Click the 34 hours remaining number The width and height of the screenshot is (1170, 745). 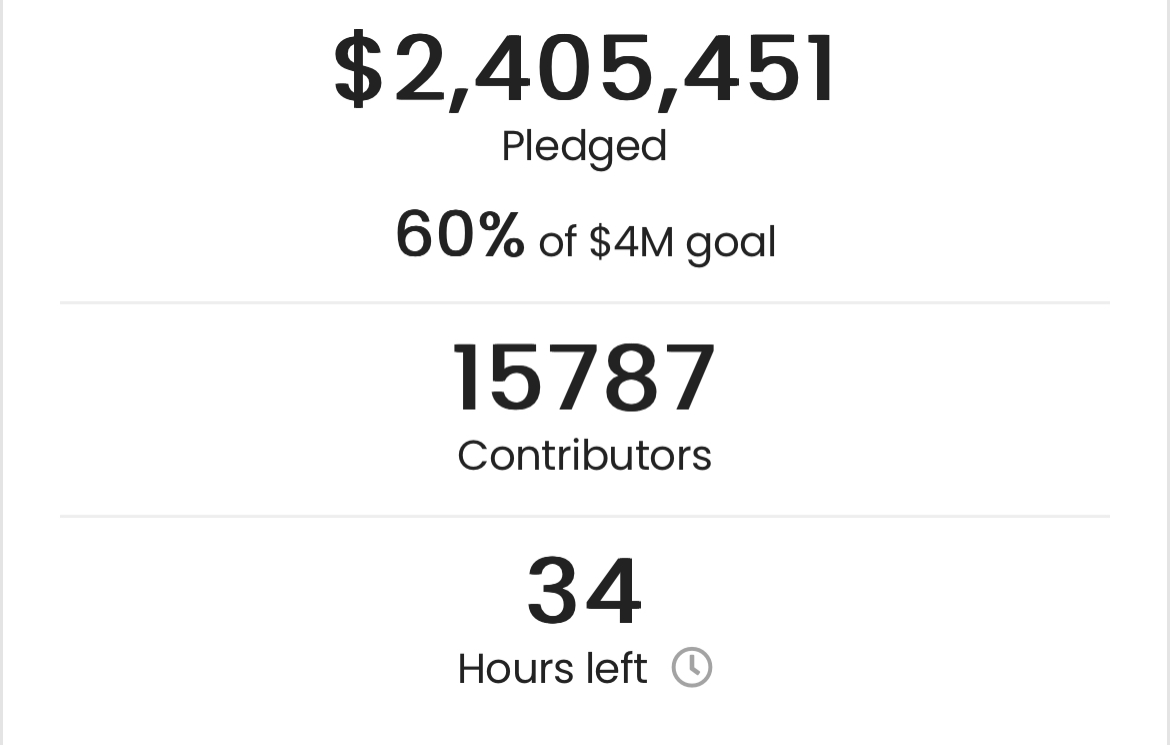click(584, 590)
